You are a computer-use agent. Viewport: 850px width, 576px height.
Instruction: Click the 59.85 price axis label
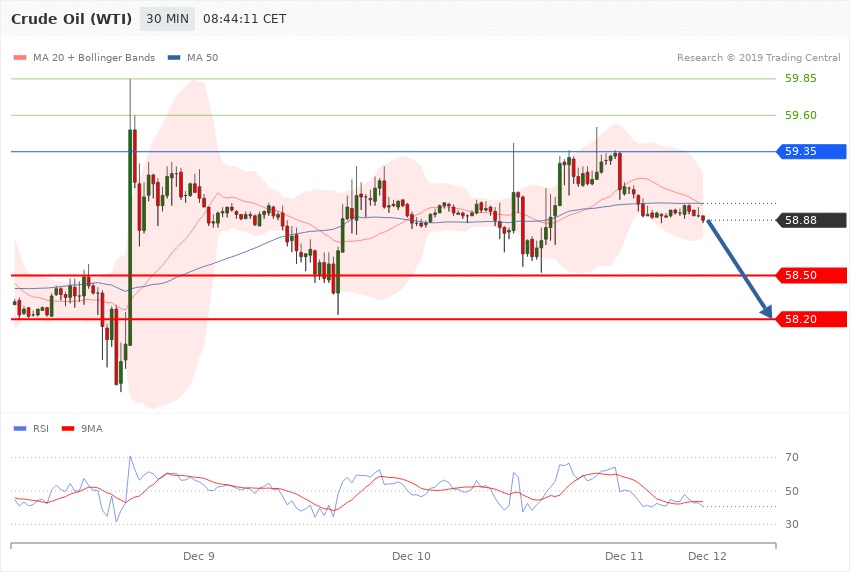pyautogui.click(x=801, y=79)
